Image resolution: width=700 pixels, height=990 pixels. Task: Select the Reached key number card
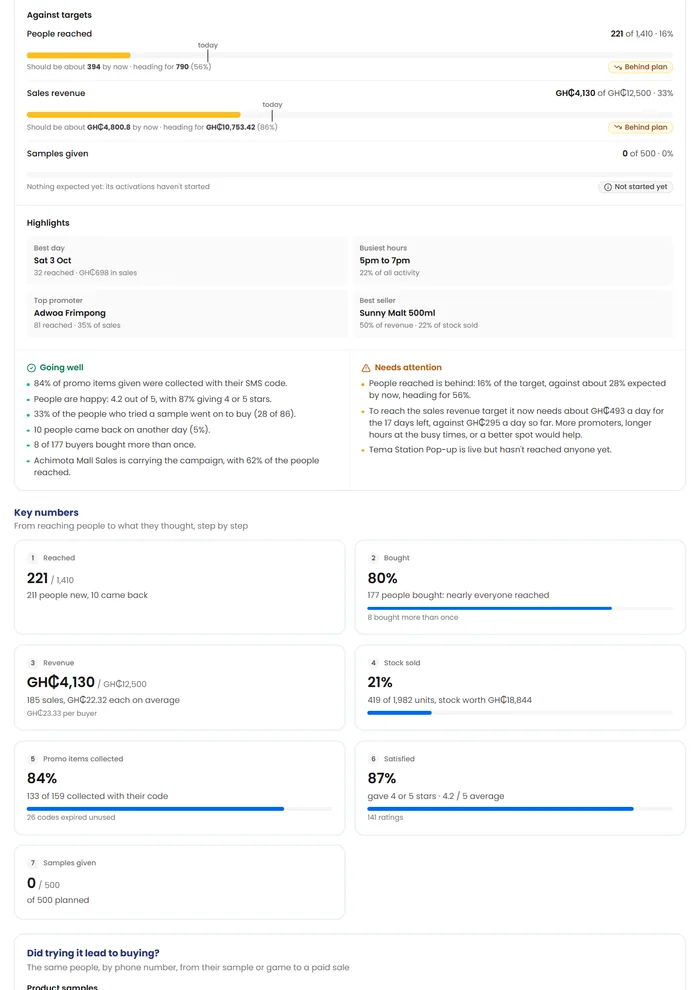tap(179, 587)
